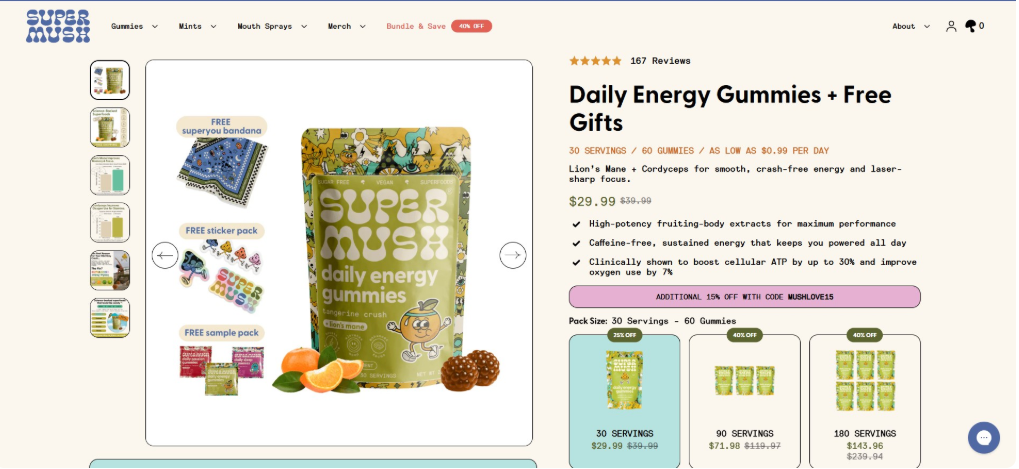This screenshot has height=469, width=1019.
Task: Choose the 180 Servings pack option
Action: [x=865, y=401]
